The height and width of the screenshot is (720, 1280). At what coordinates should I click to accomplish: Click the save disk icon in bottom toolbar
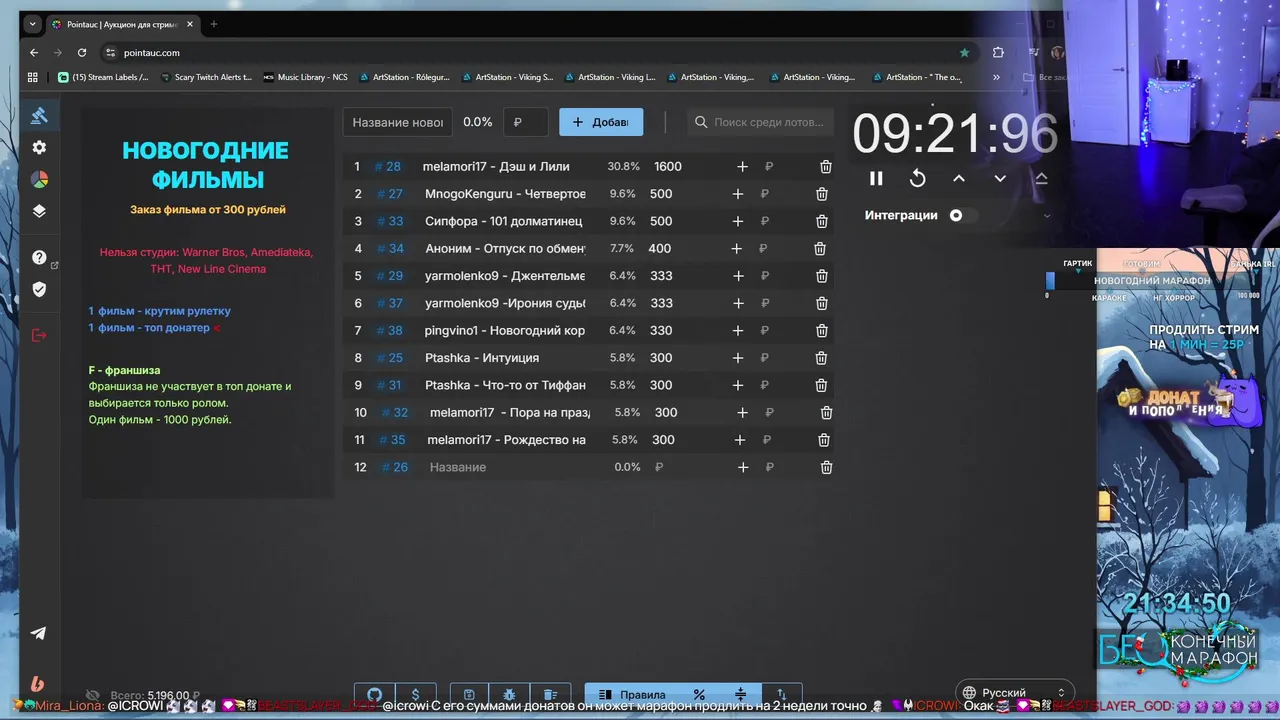click(469, 694)
